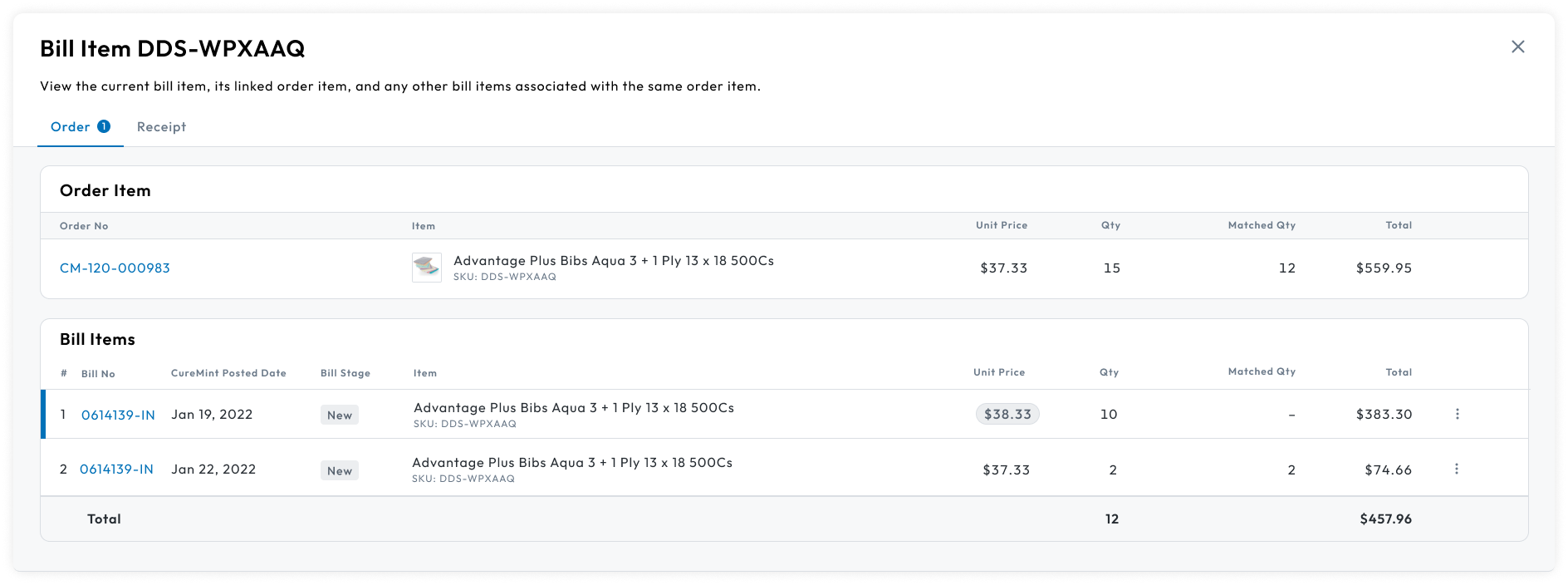Switch to the Receipt tab

(161, 127)
